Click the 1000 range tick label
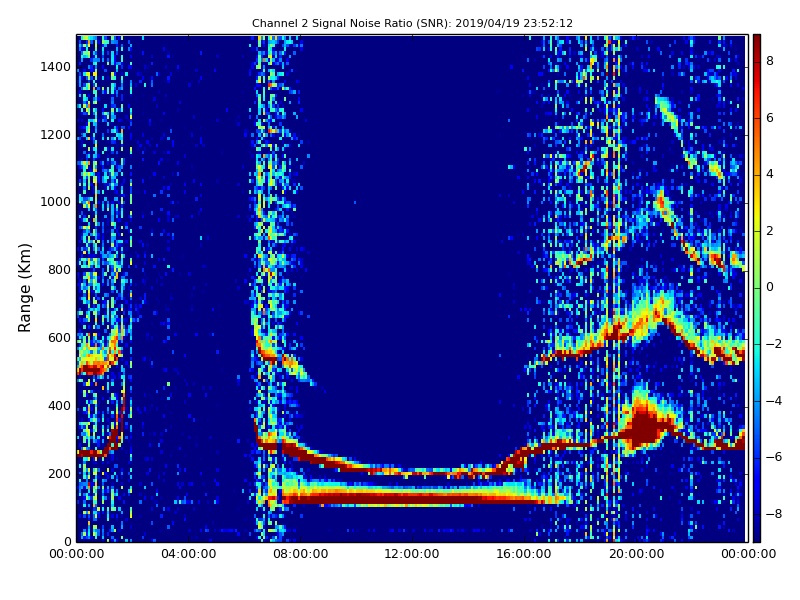800x600 pixels. tap(56, 202)
